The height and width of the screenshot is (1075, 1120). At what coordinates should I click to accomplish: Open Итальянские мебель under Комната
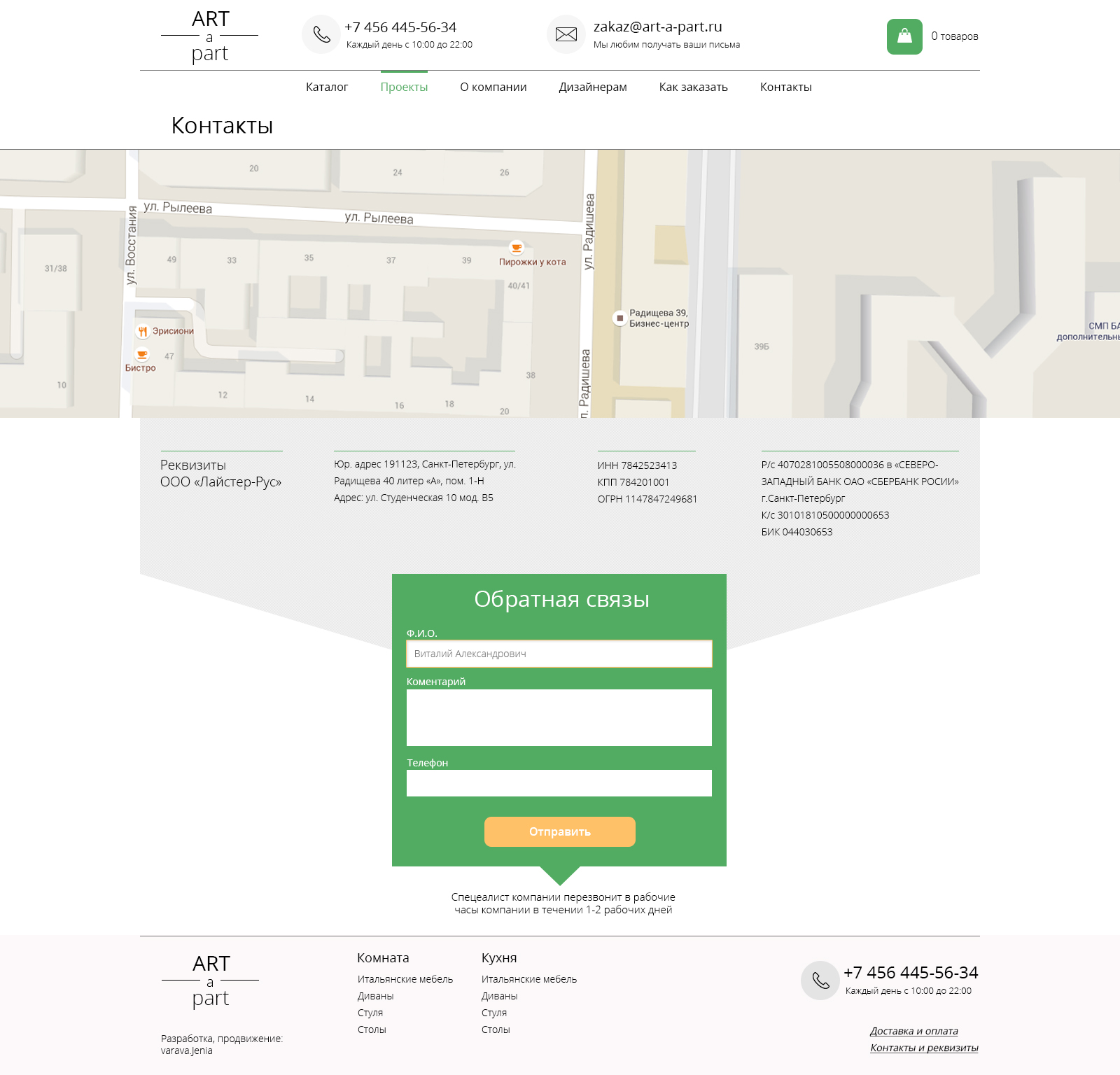(405, 979)
